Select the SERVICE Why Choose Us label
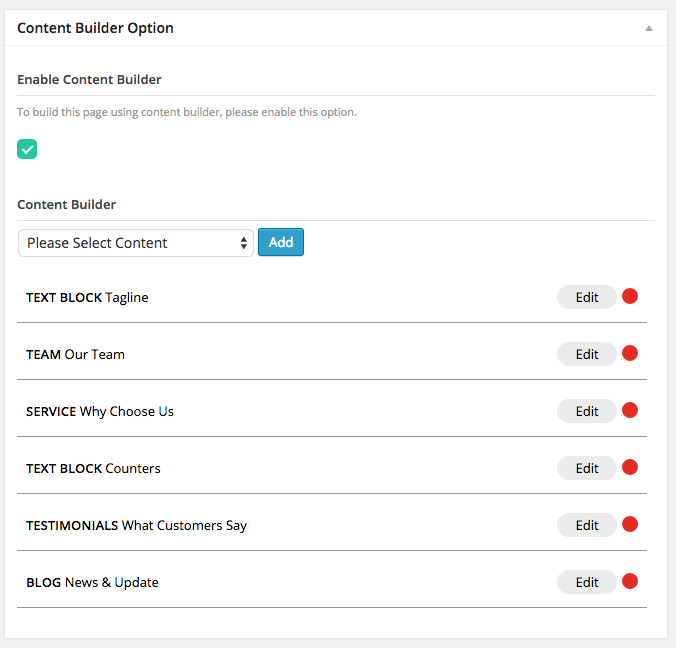The image size is (676, 648). point(100,412)
